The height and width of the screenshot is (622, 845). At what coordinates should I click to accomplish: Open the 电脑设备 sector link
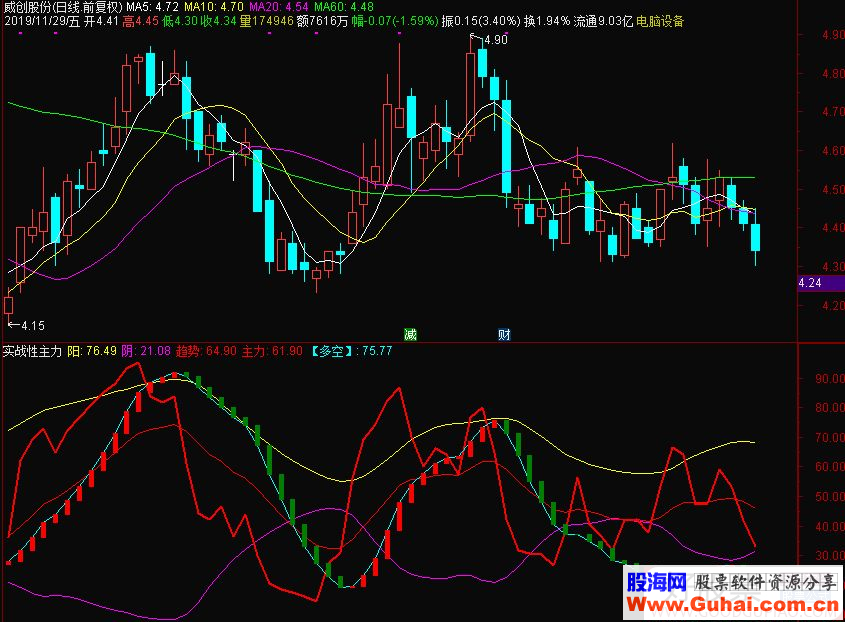point(660,22)
